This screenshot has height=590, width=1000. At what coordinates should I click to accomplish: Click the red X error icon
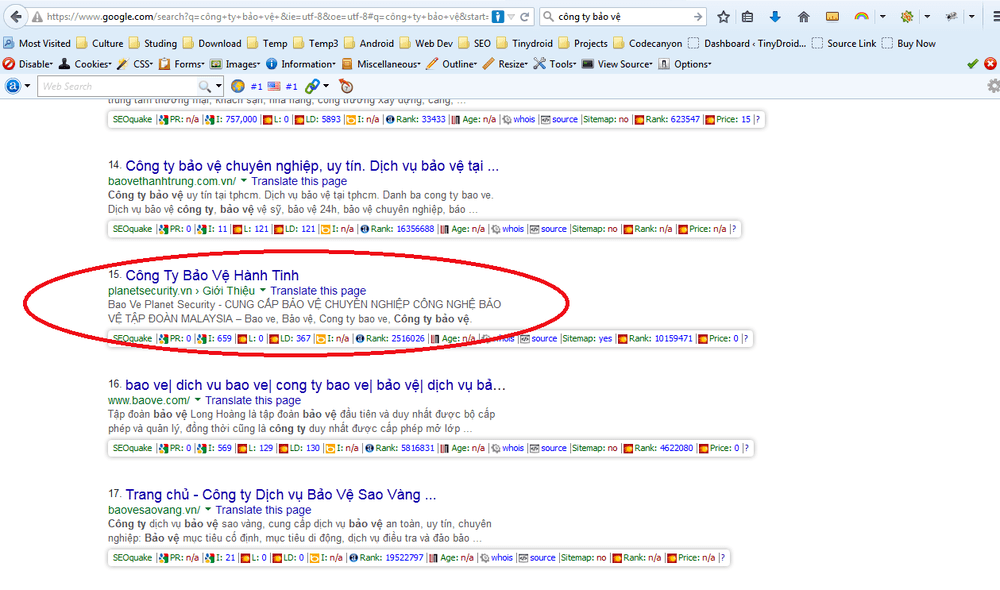[x=990, y=64]
